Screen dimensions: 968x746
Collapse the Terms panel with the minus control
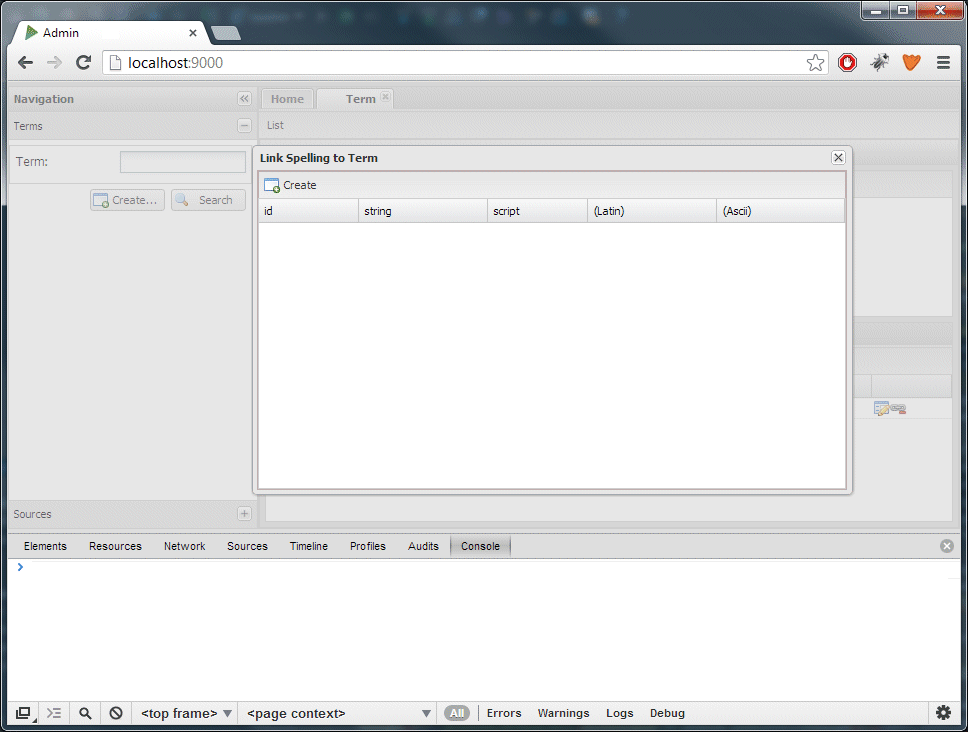[x=245, y=126]
